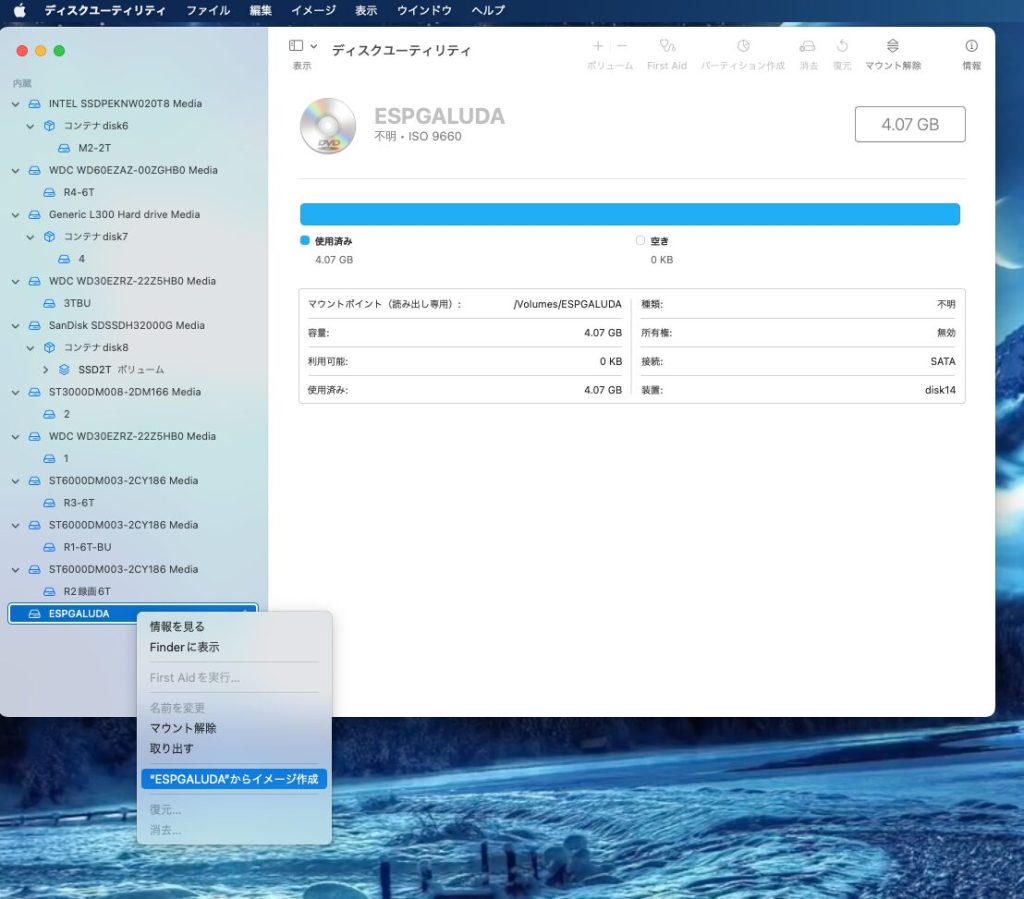Click the パーティション作成 partition toolbar icon

tap(743, 46)
